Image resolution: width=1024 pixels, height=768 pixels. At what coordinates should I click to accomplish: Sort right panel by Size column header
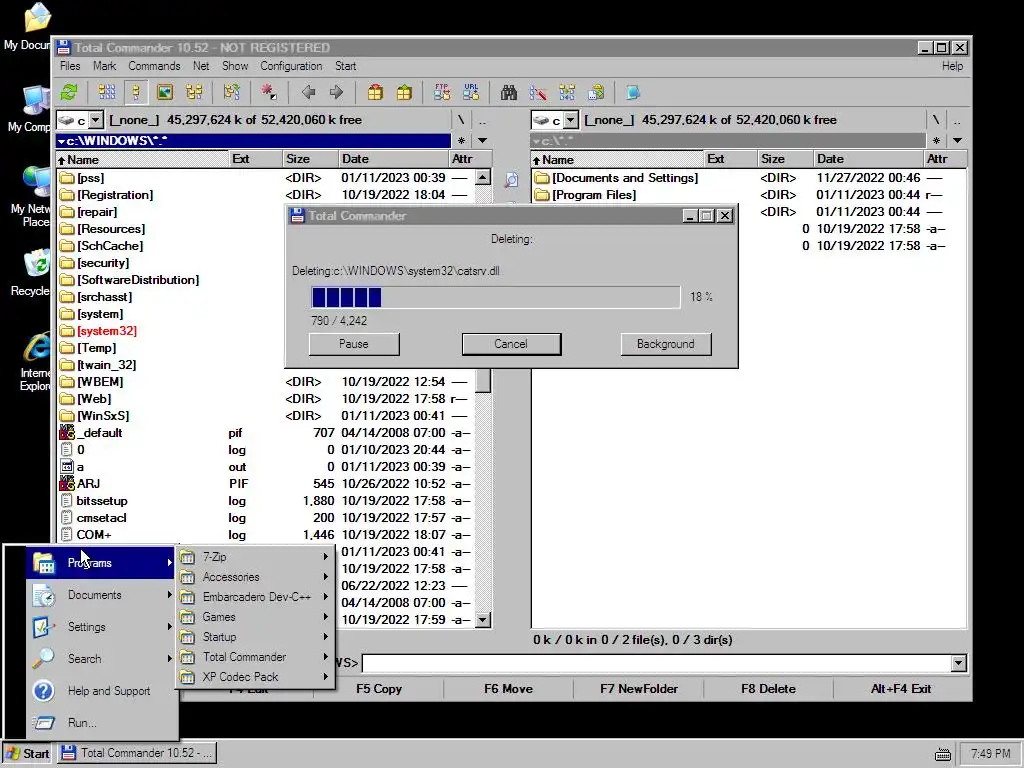point(784,159)
